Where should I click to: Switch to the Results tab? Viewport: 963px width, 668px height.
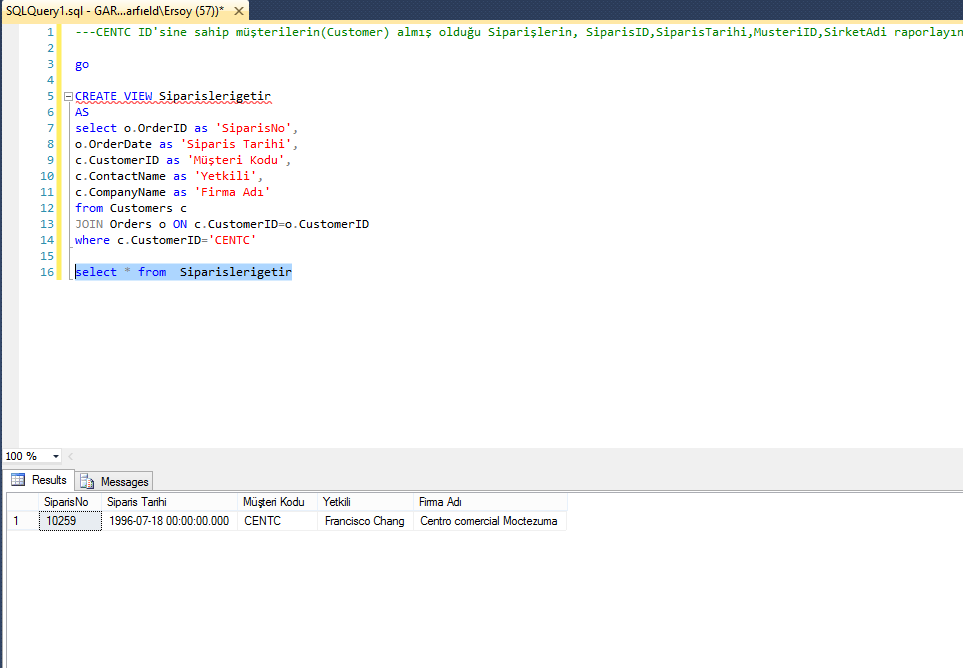[x=39, y=480]
